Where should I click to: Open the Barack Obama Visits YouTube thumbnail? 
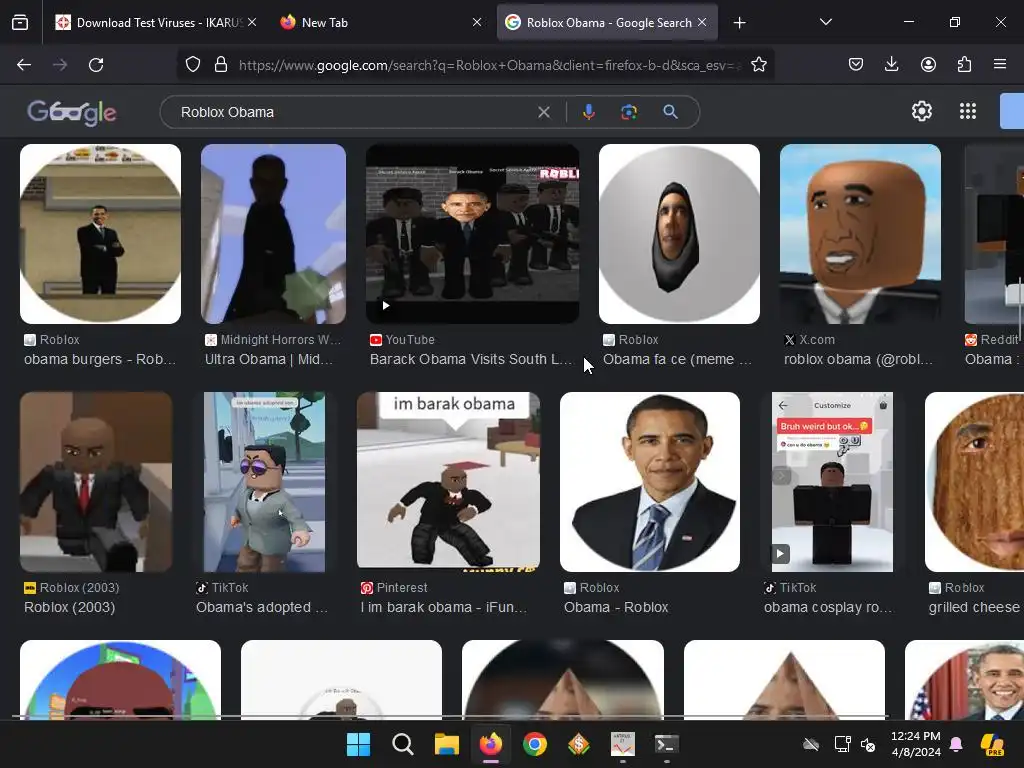[x=472, y=234]
